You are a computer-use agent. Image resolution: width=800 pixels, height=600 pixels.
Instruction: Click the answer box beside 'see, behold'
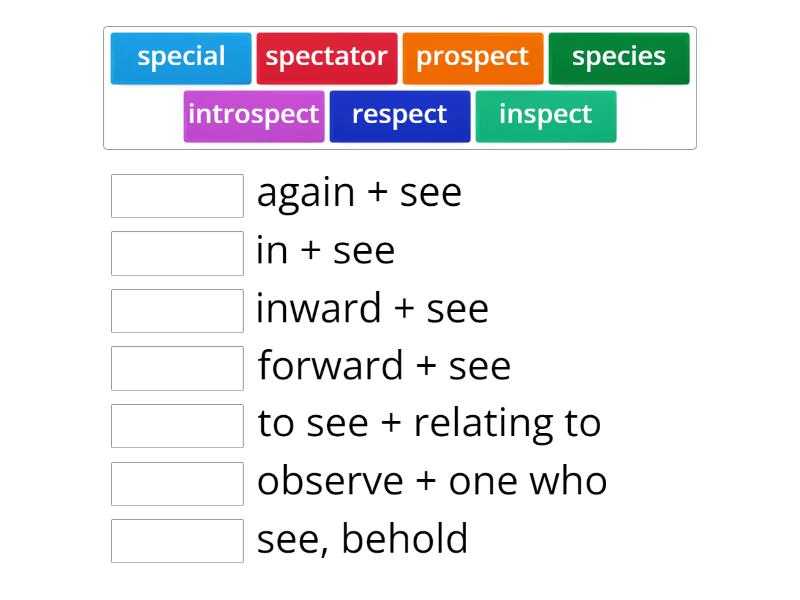(x=177, y=542)
